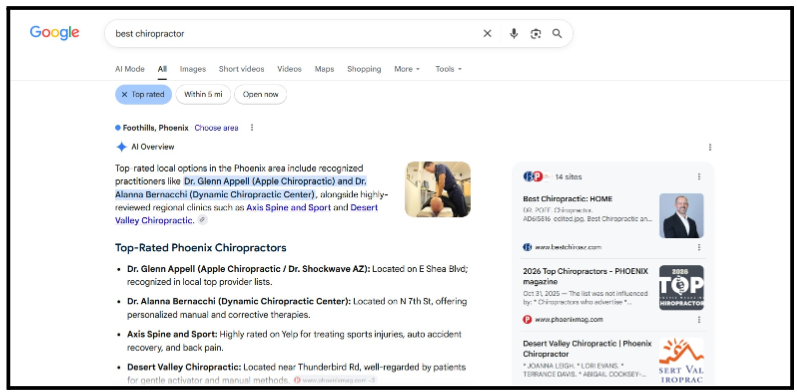Viewport: 797px width, 392px height.
Task: Open Google Lens image search icon
Action: [x=535, y=34]
